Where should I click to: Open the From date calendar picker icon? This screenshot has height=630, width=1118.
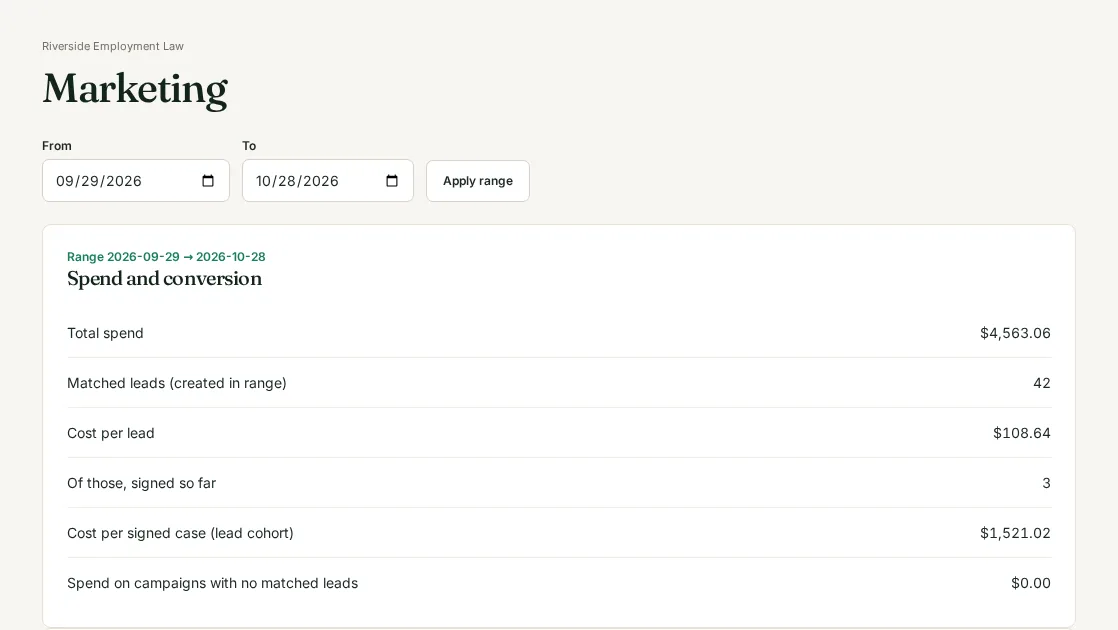207,181
